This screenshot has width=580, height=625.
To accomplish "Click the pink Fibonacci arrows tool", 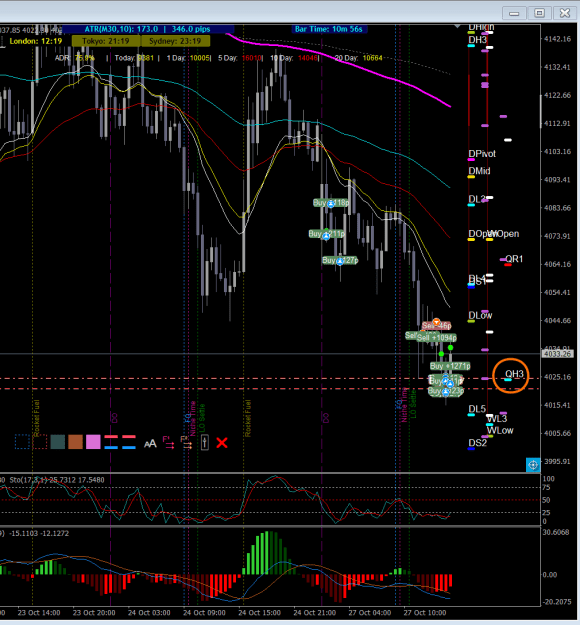I will [x=168, y=442].
